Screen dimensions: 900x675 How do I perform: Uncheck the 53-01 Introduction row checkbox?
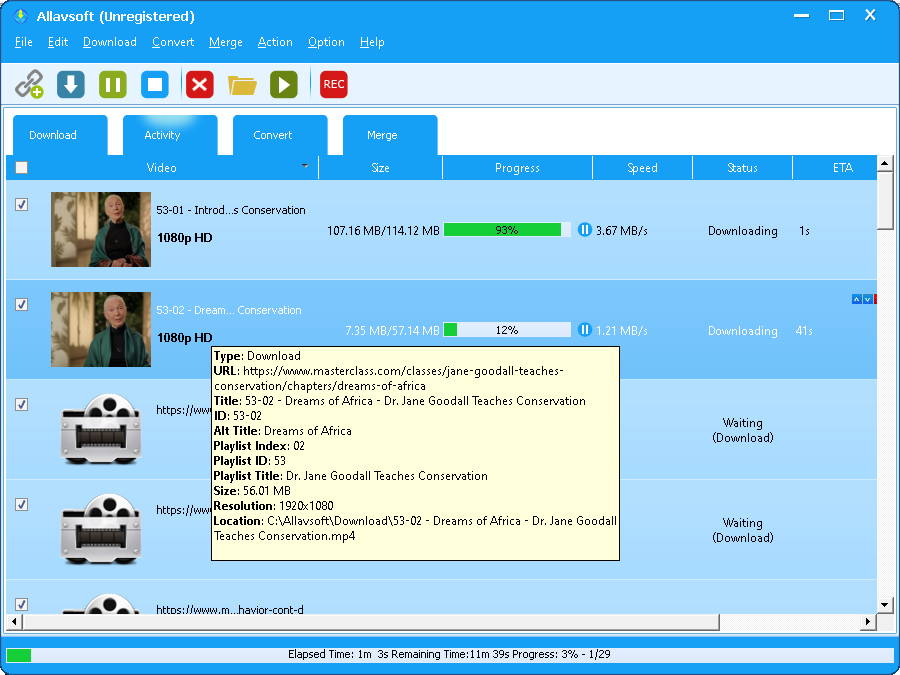[x=21, y=204]
